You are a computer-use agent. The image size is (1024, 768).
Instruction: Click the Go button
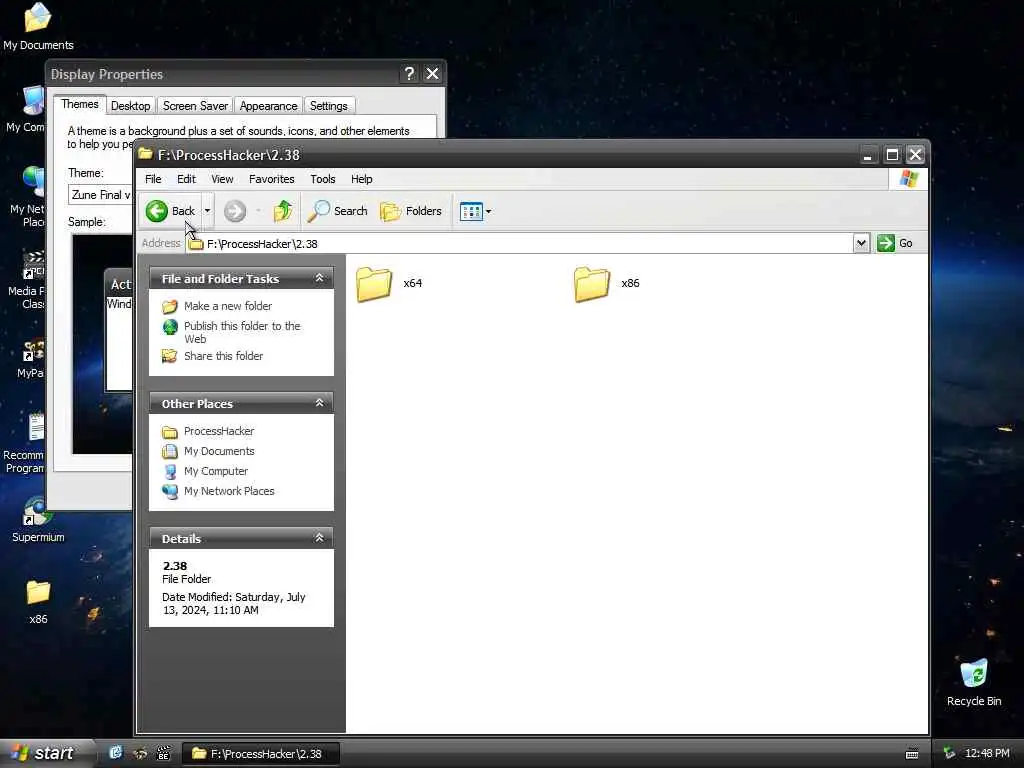[x=895, y=243]
